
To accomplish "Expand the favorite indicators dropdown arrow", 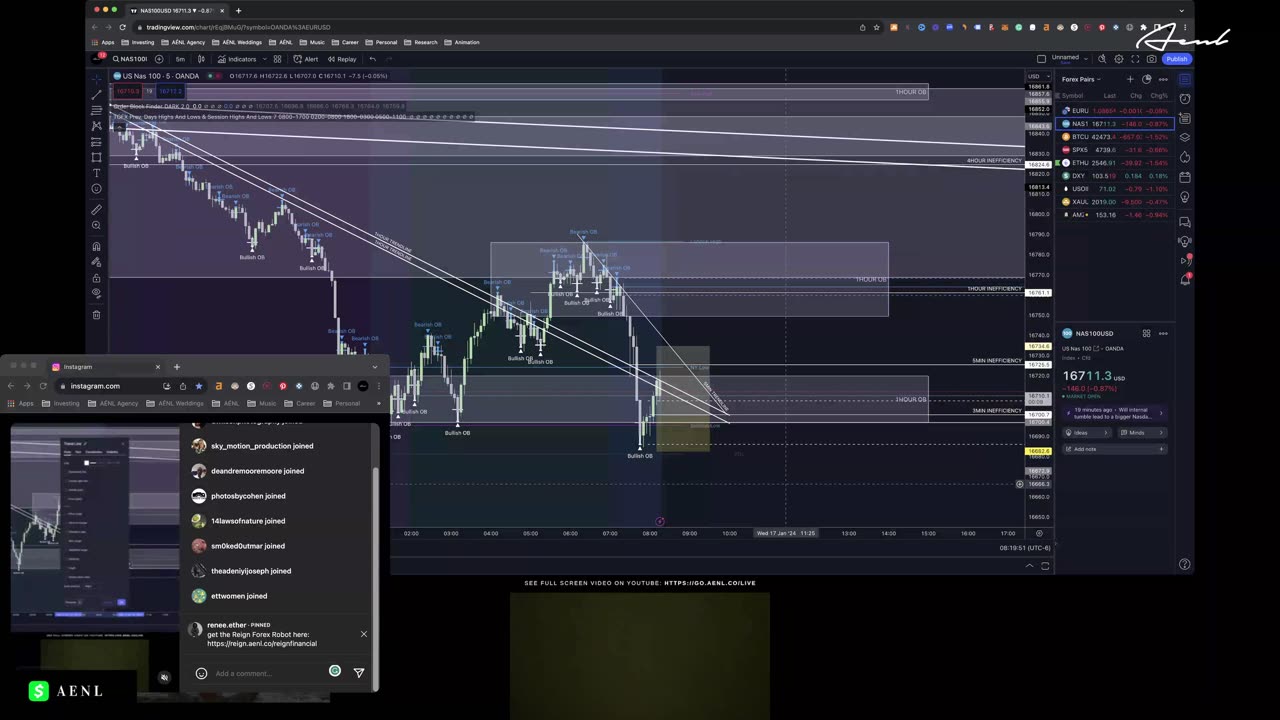I will point(264,59).
